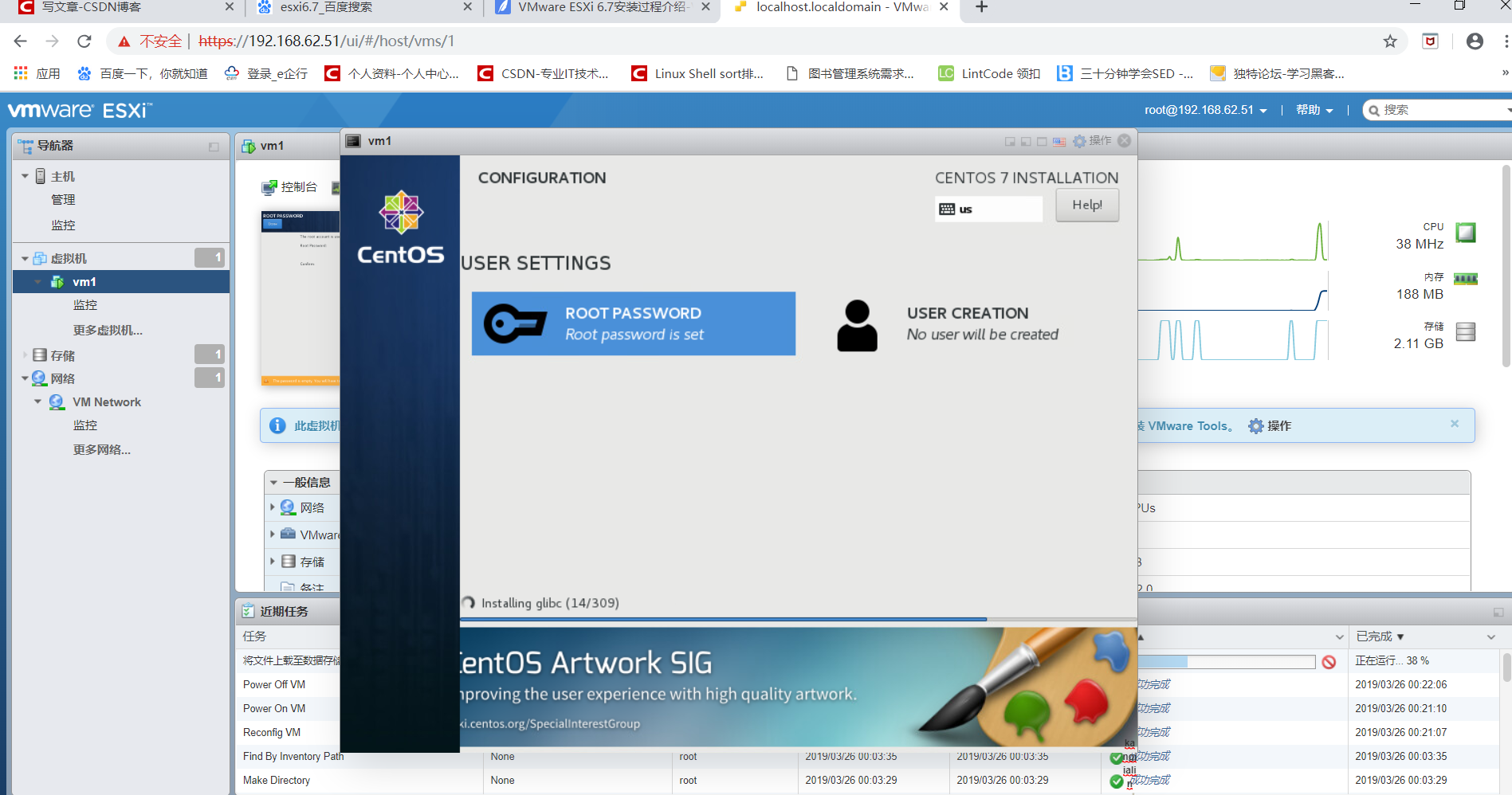Viewport: 1512px width, 795px height.
Task: Reload the browser page
Action: coord(84,41)
